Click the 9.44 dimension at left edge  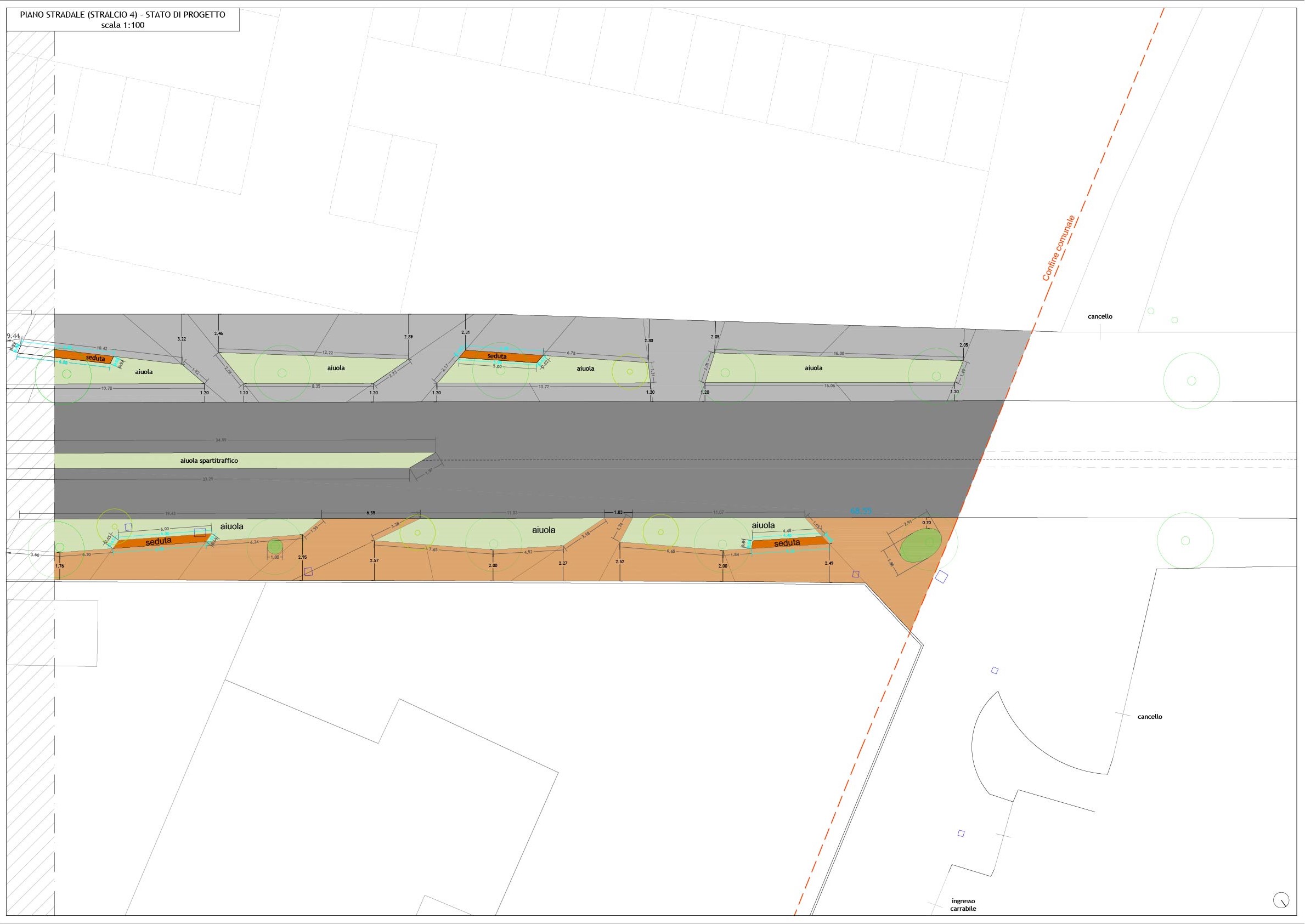click(x=14, y=336)
